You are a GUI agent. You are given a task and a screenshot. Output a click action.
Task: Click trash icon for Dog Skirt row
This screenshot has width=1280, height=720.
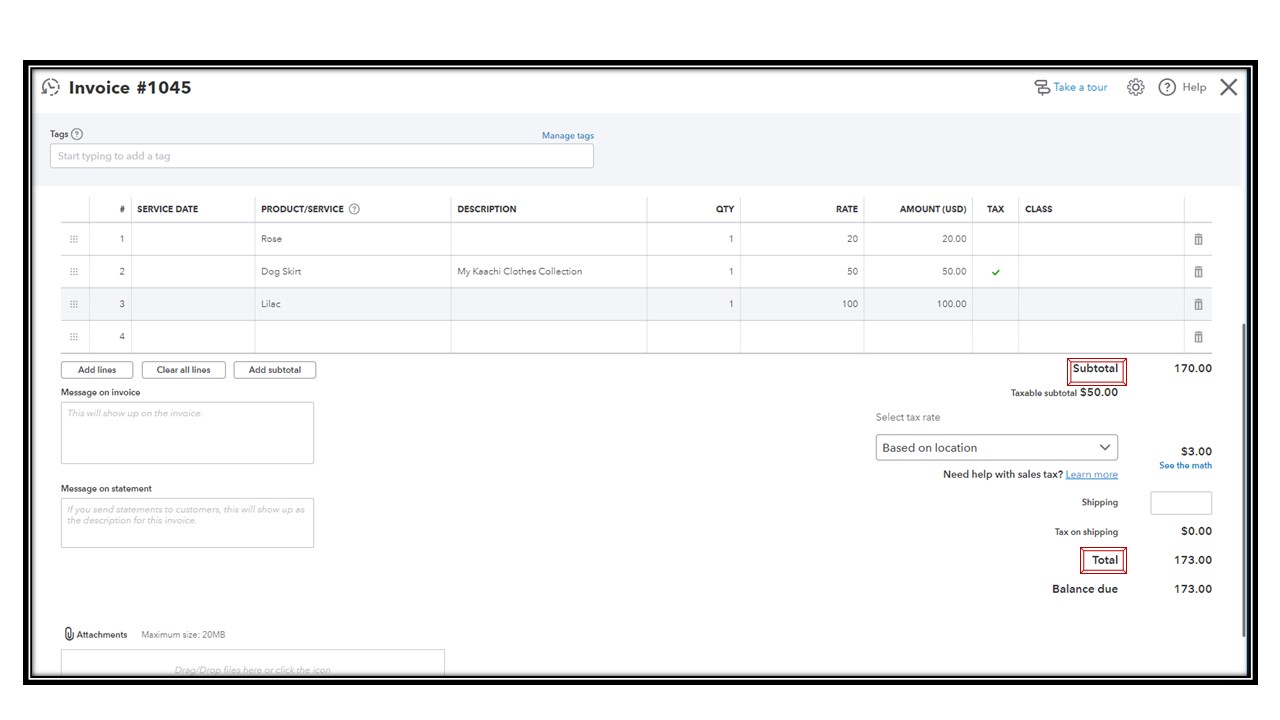[x=1198, y=272]
